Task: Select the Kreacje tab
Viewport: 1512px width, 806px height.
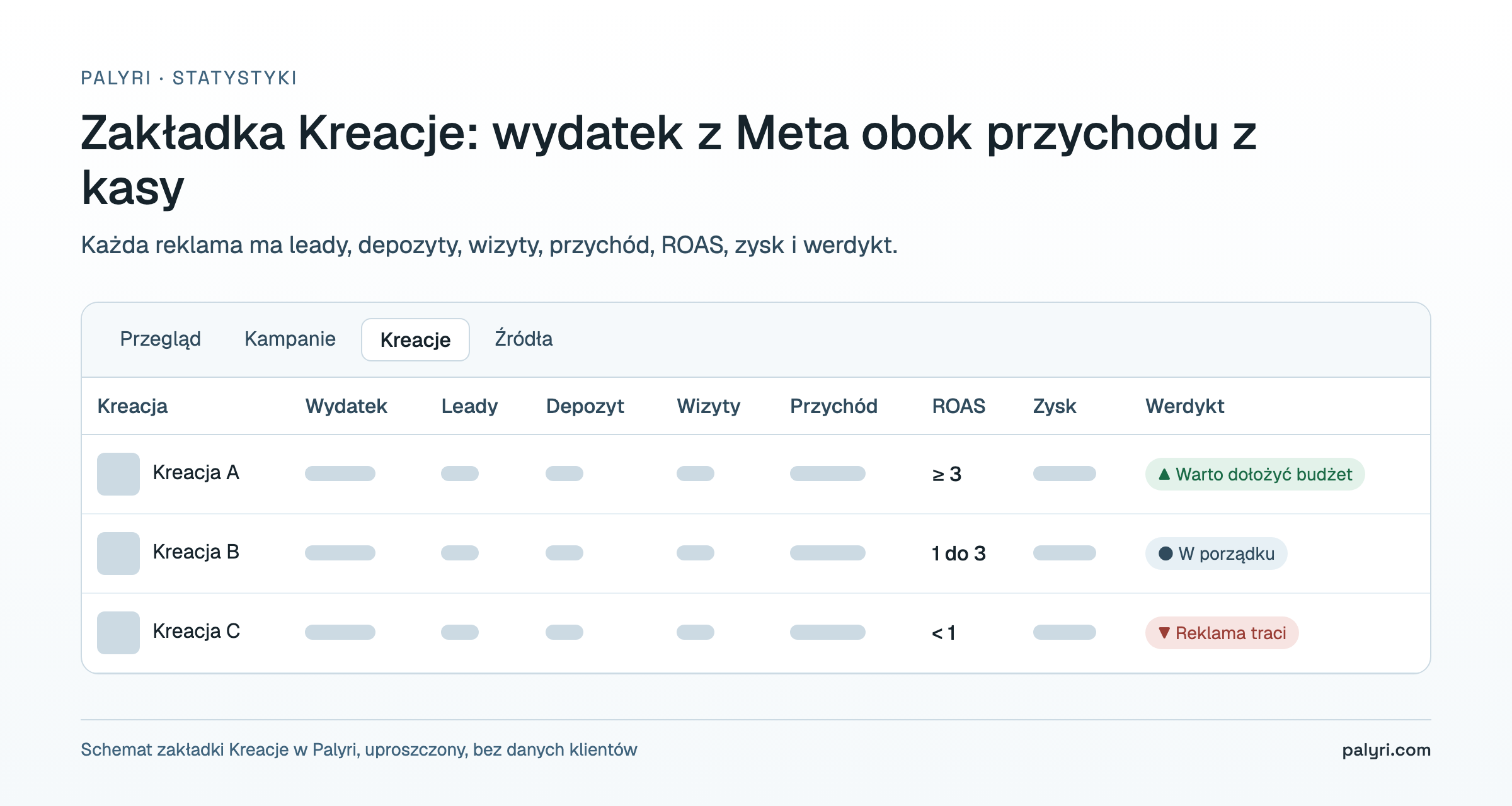Action: 415,339
